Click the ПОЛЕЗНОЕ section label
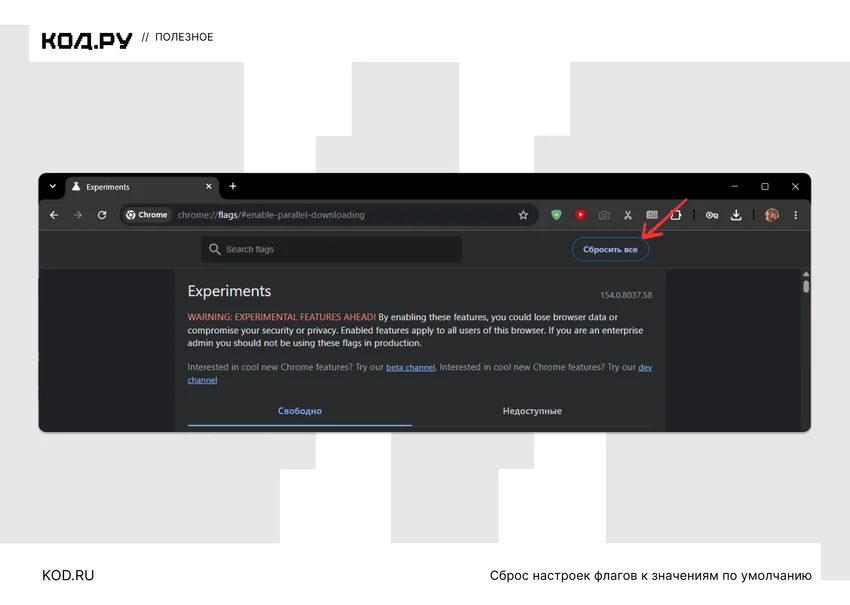This screenshot has width=850, height=605. pos(184,37)
